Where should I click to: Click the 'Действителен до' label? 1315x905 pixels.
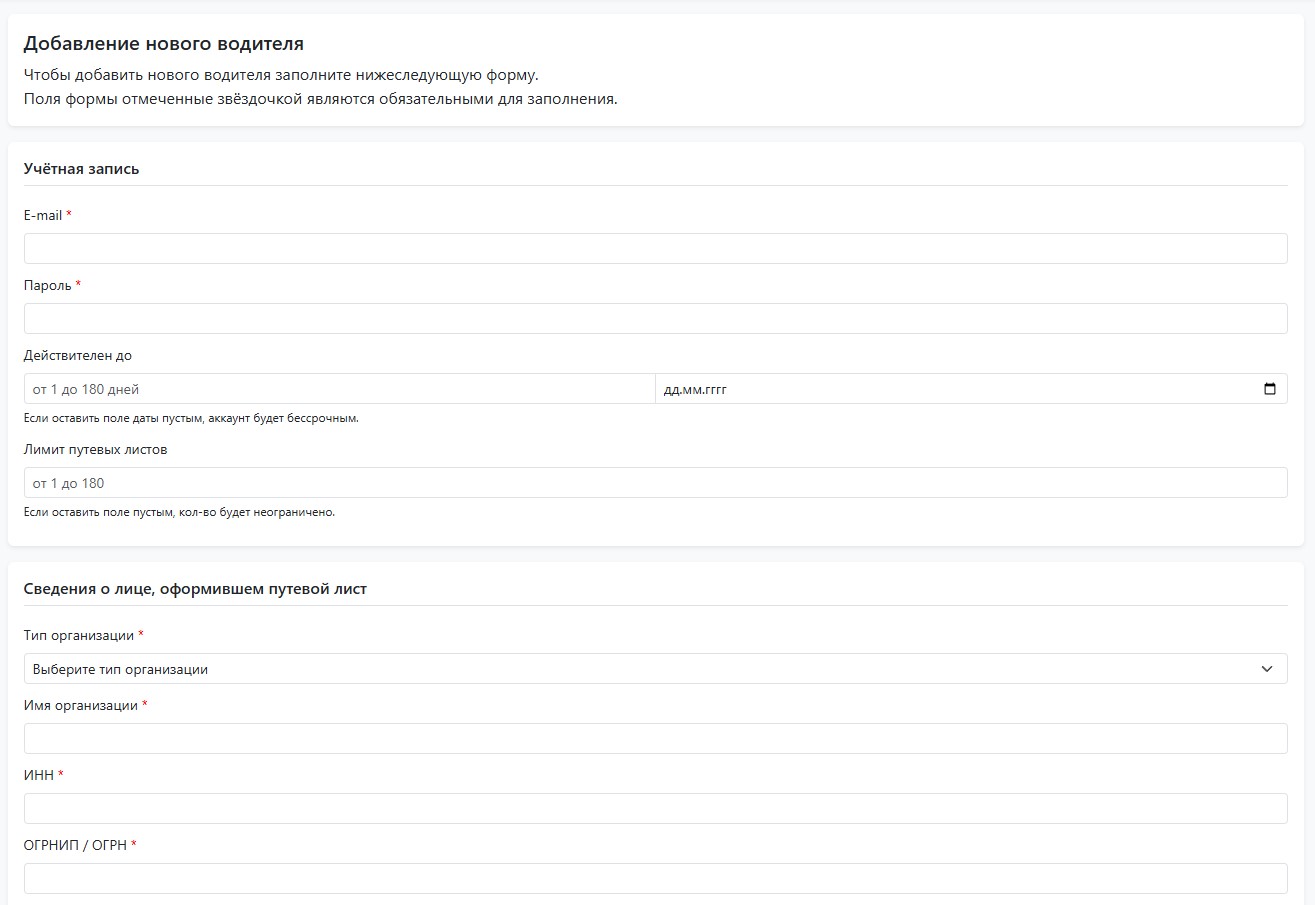(x=78, y=356)
